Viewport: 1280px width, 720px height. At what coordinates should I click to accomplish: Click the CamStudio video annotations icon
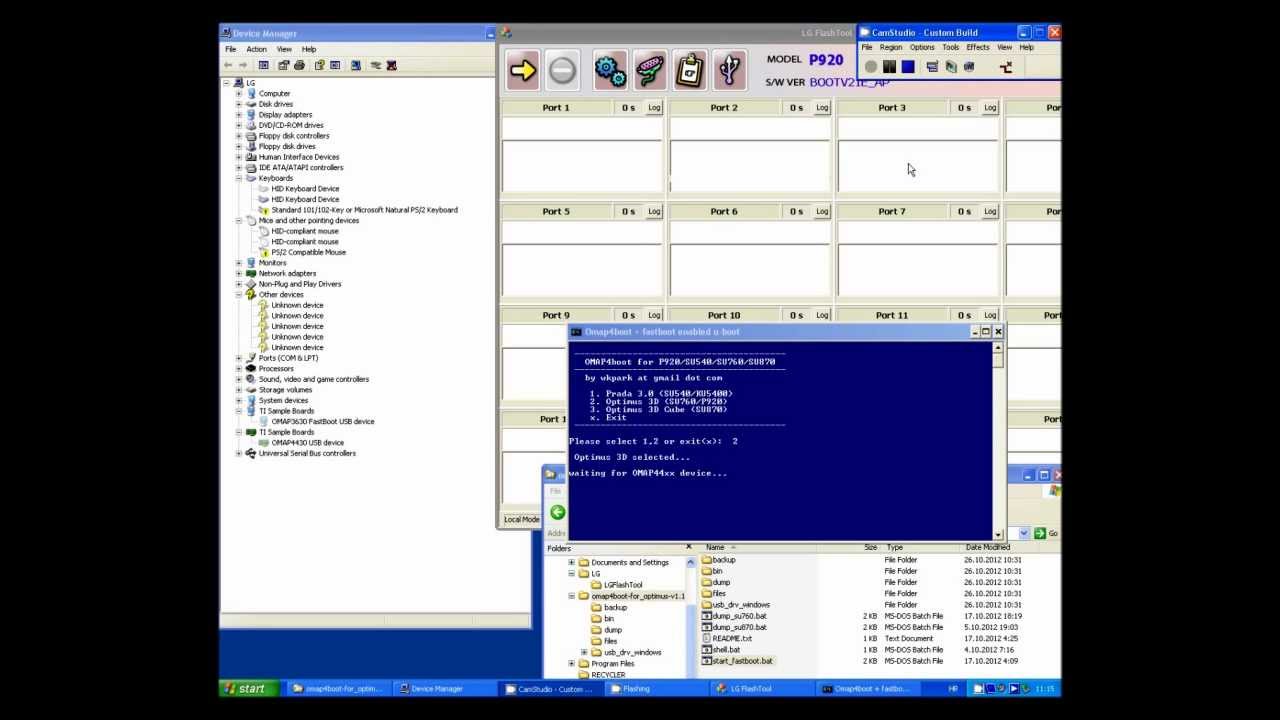click(x=950, y=67)
